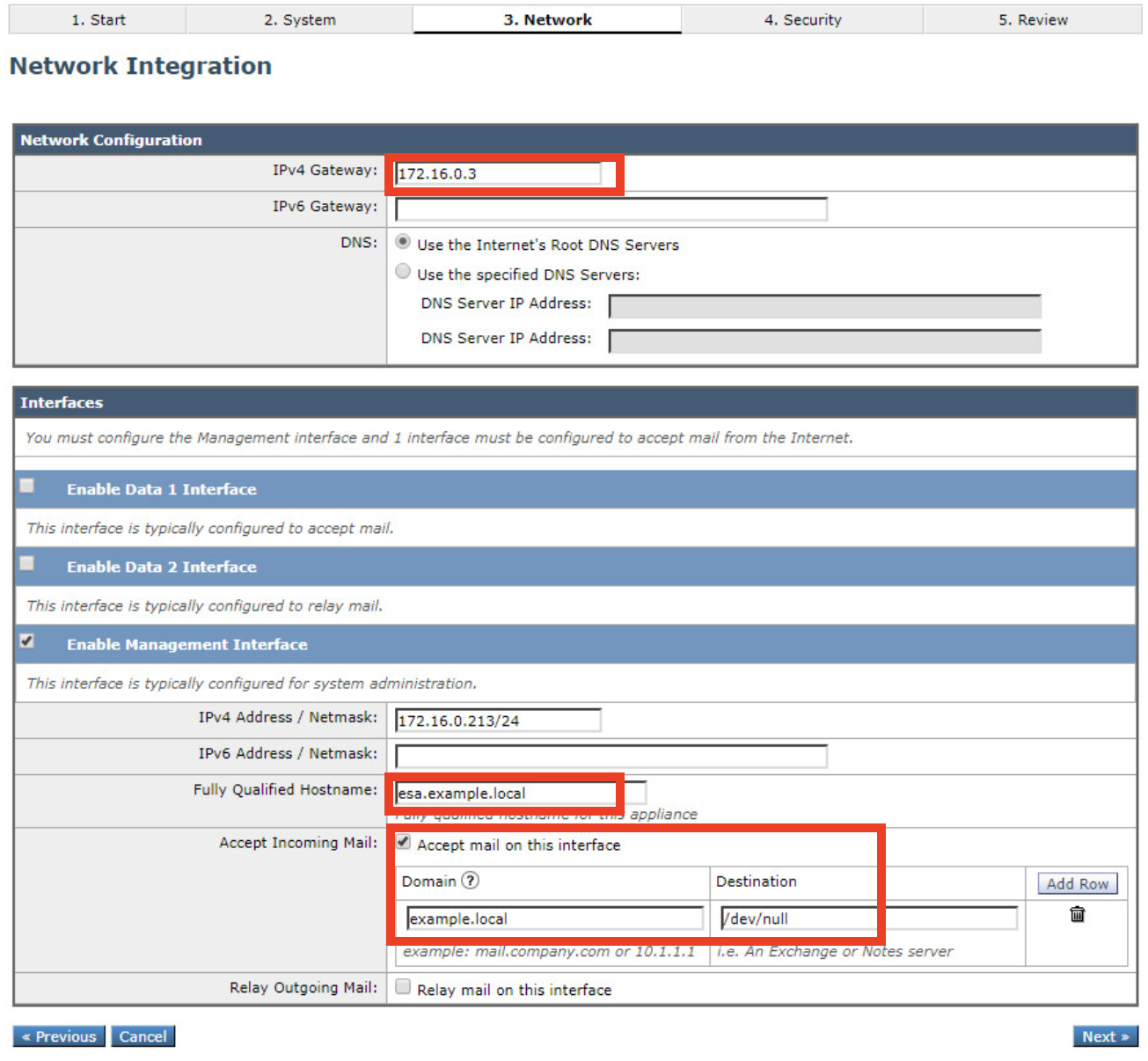Jump to the 5. Review tab
1148x1061 pixels.
(x=1032, y=19)
